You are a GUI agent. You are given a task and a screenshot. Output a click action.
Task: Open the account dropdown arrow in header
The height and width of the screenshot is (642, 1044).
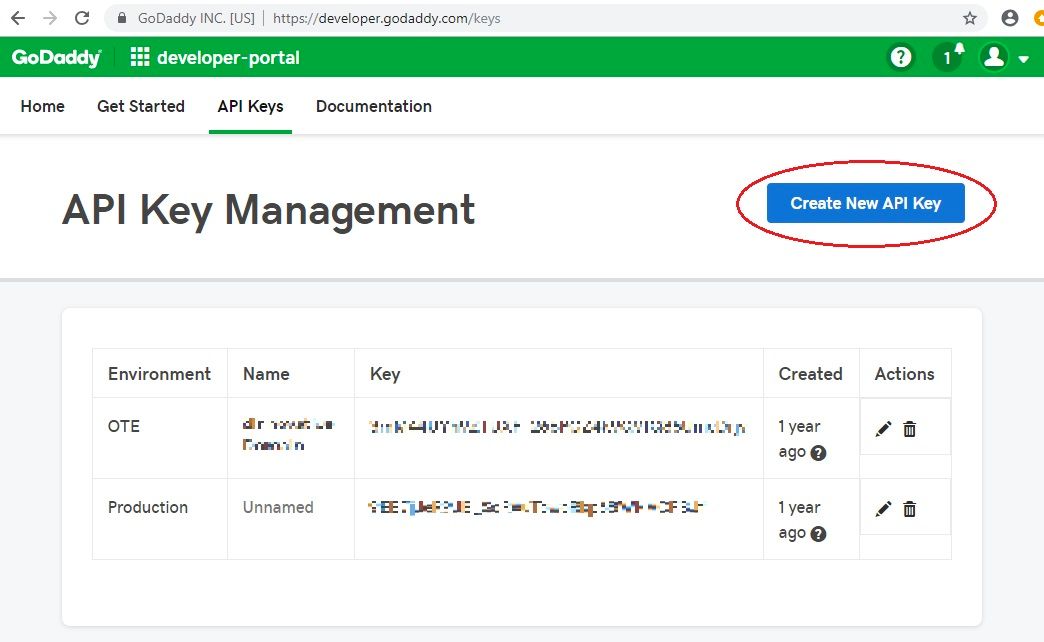[1025, 57]
